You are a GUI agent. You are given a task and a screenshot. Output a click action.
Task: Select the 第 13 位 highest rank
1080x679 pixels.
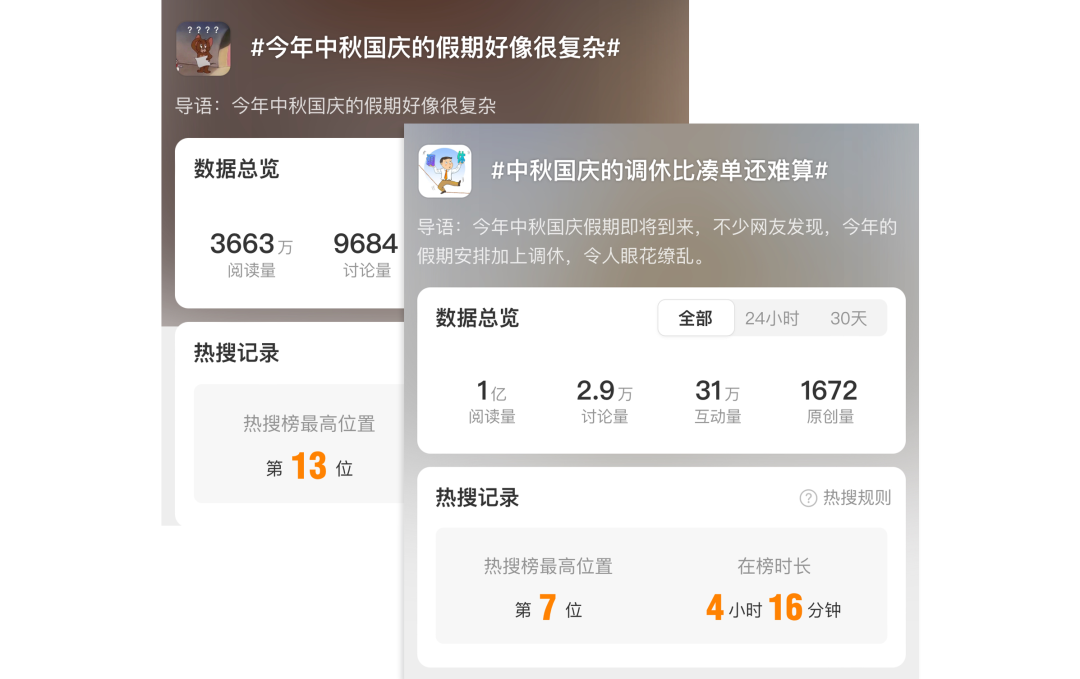coord(309,467)
